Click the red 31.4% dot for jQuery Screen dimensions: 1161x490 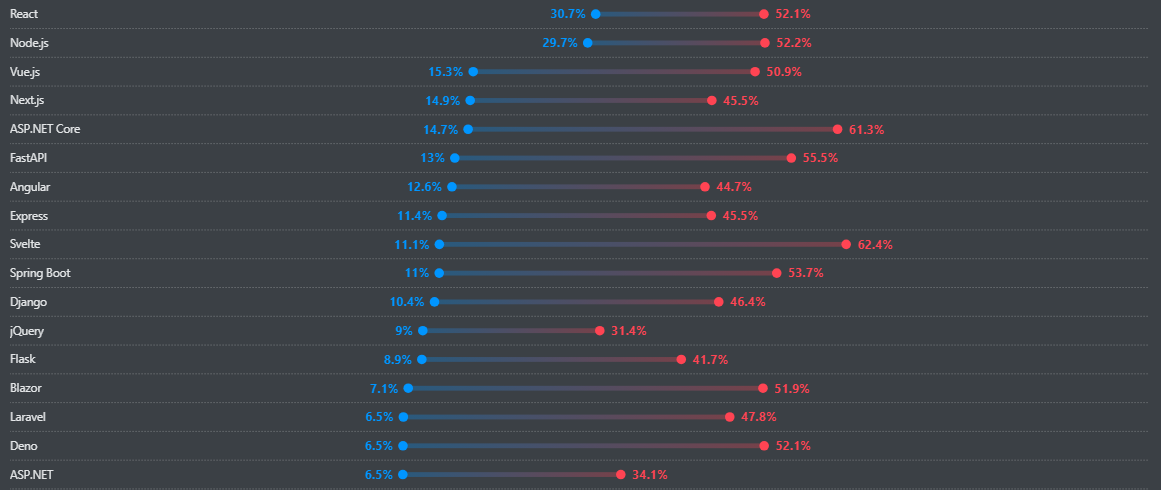(600, 331)
